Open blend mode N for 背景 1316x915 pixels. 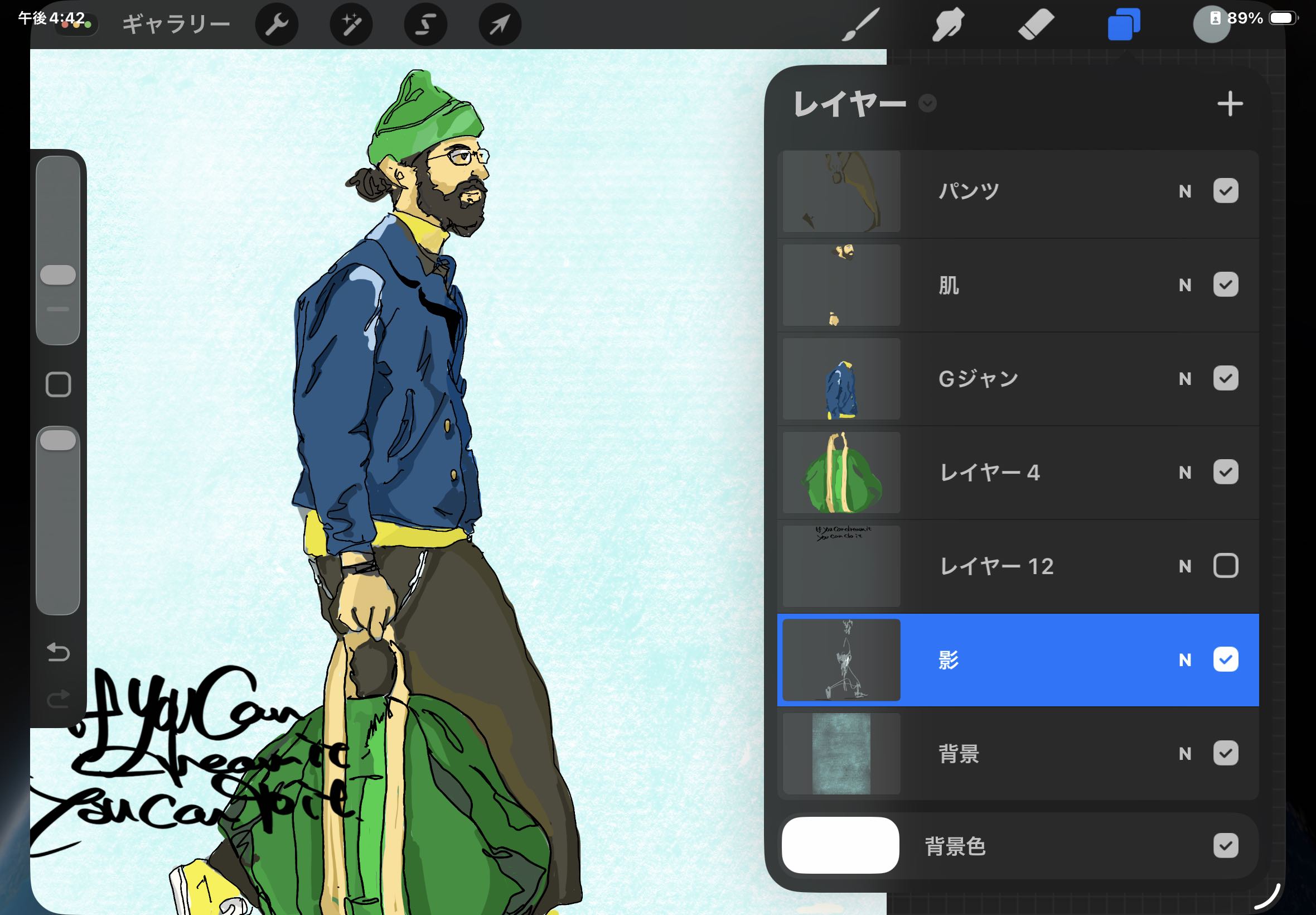(x=1186, y=754)
